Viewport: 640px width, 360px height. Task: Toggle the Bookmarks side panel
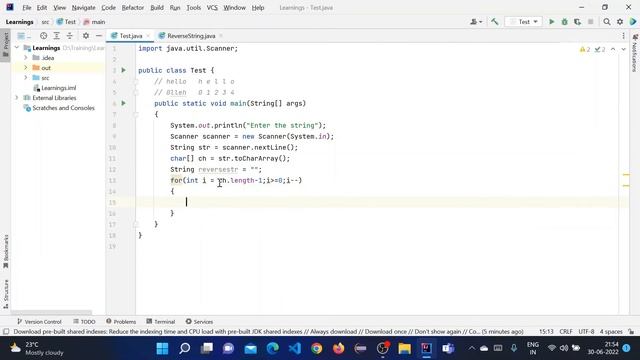pyautogui.click(x=5, y=251)
